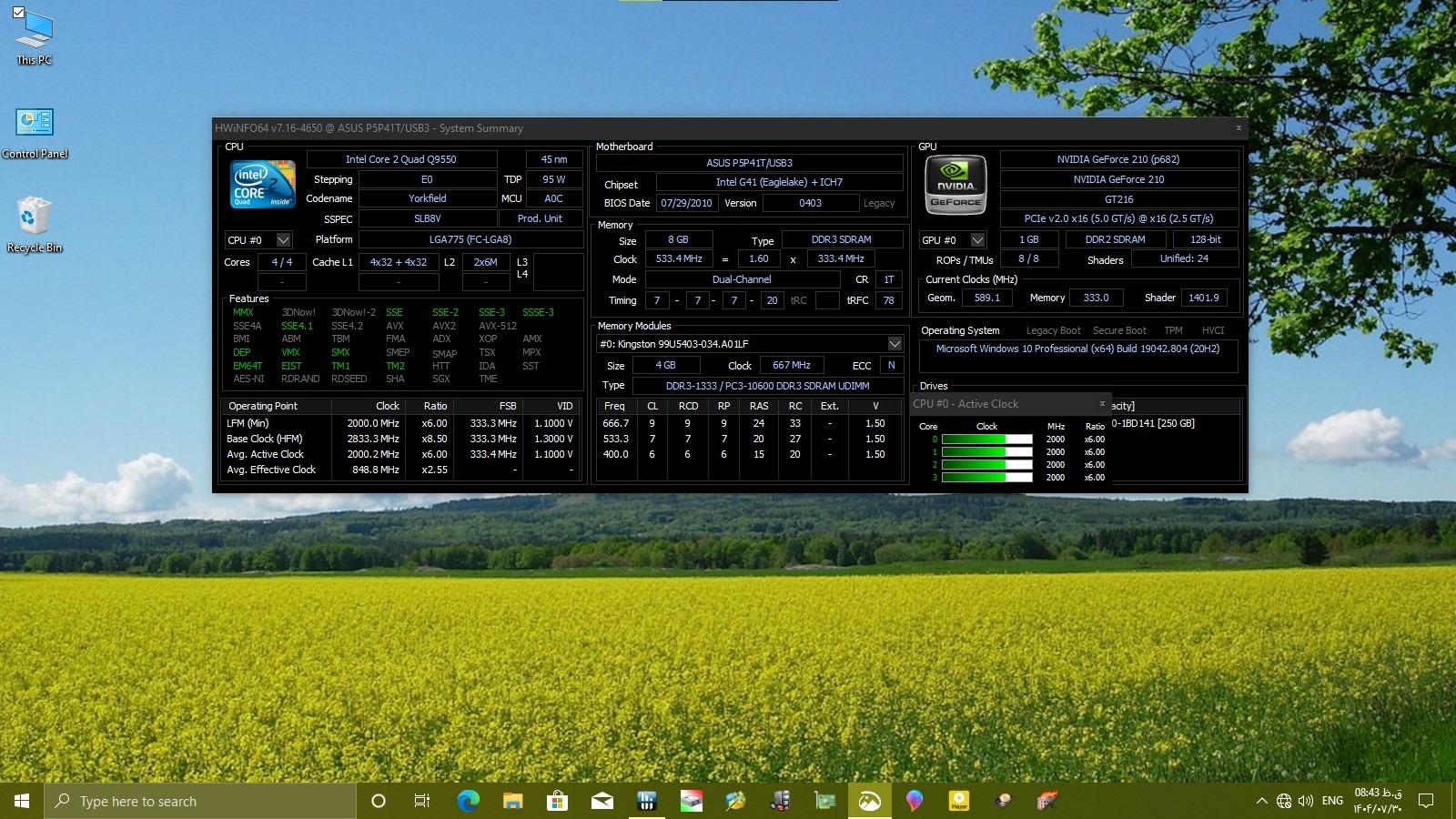Toggle the This PC icon checkbox
The height and width of the screenshot is (819, 1456).
pos(19,13)
